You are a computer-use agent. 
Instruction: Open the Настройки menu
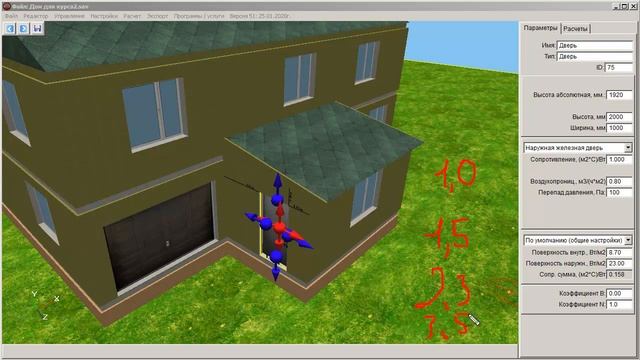[x=104, y=16]
